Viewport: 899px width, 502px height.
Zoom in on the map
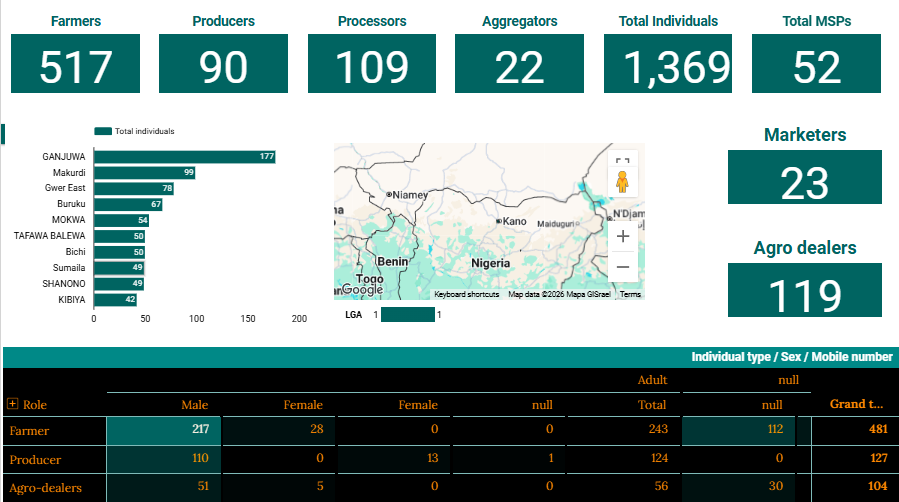[x=623, y=236]
